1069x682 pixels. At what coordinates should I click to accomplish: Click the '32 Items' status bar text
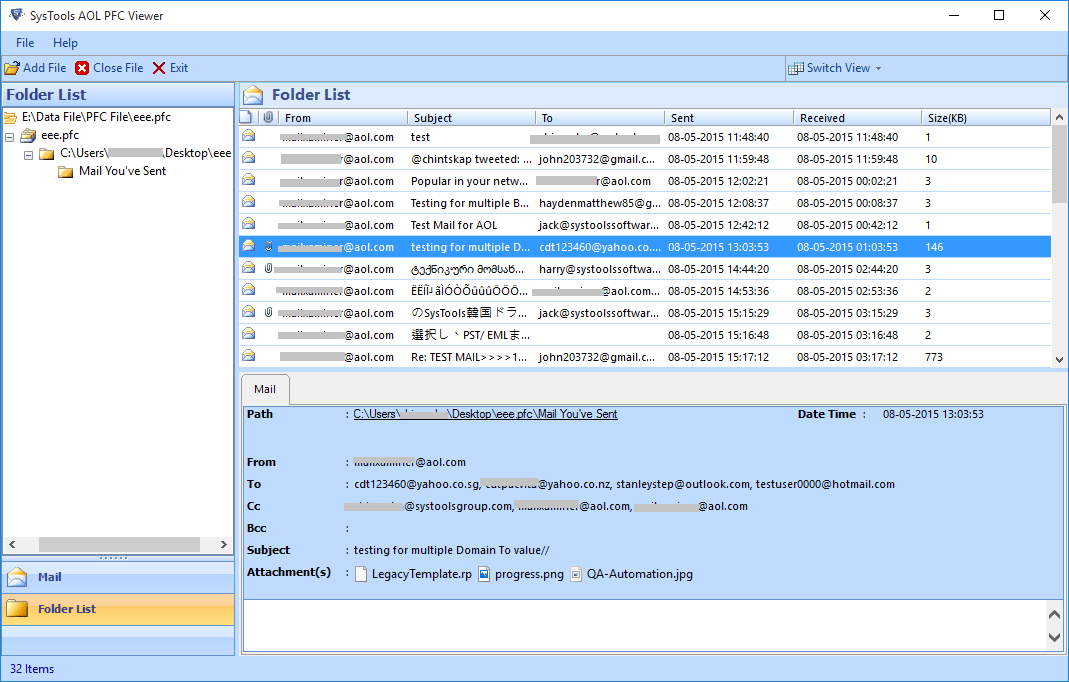[32, 669]
